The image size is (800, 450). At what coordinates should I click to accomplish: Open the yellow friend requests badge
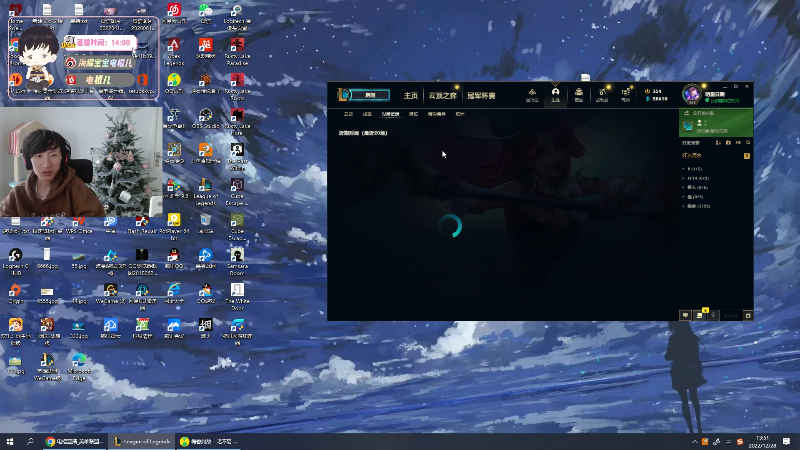(747, 156)
